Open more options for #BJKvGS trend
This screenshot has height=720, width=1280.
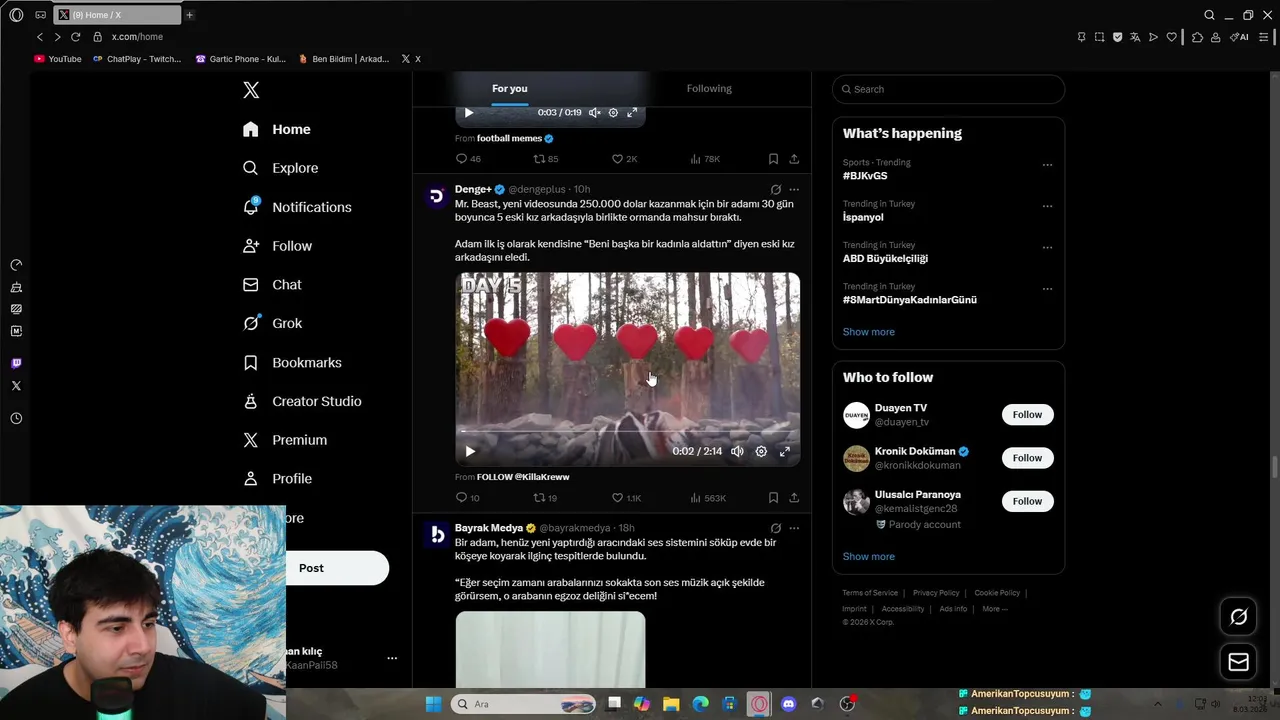point(1047,165)
